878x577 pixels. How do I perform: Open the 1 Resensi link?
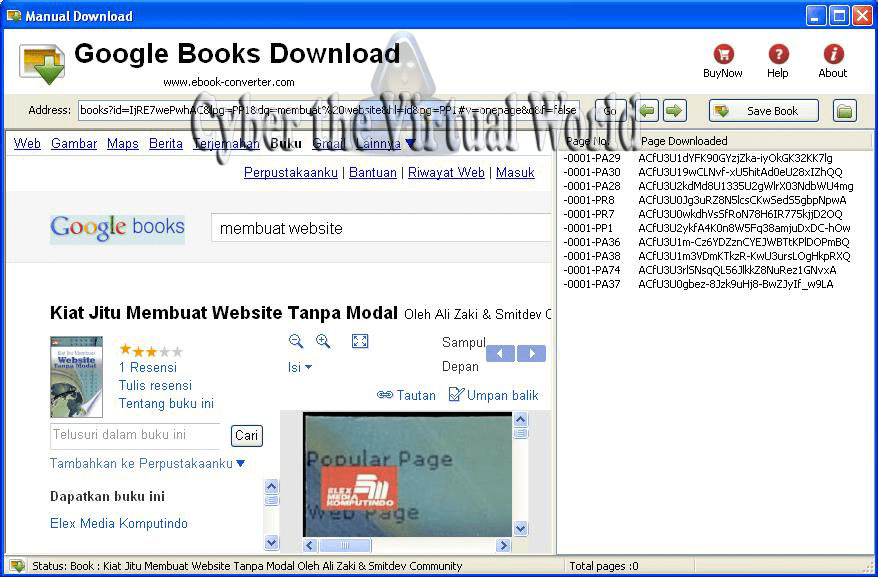(148, 367)
